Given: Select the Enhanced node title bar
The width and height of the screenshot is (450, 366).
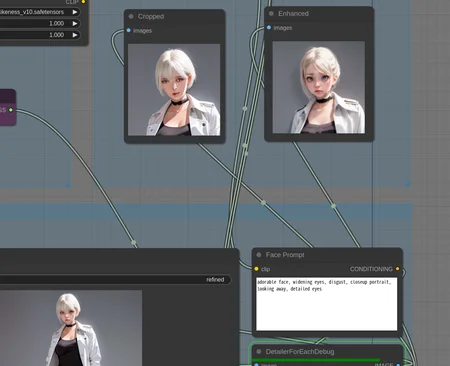Looking at the screenshot, I should (x=319, y=14).
